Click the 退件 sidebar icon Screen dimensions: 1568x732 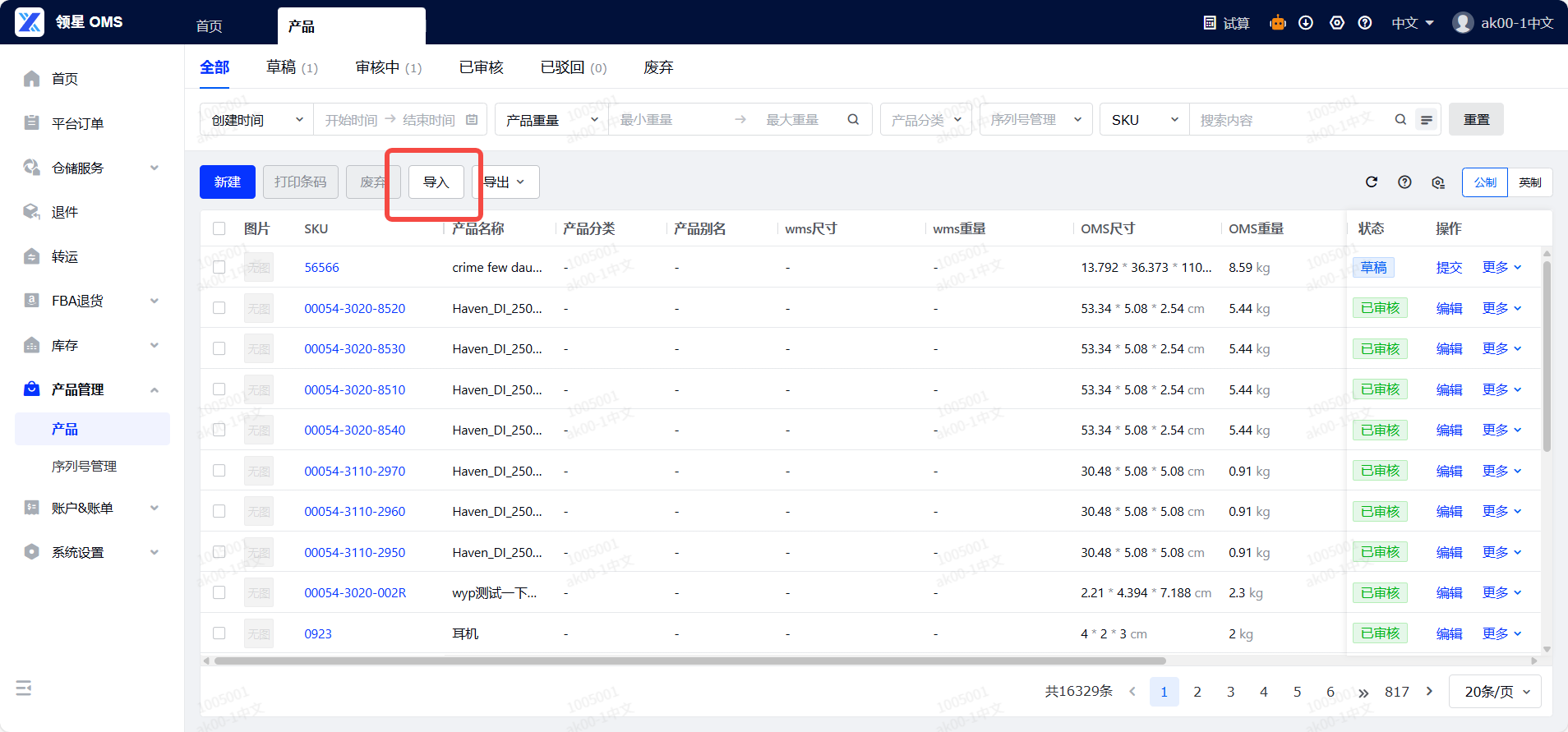pyautogui.click(x=32, y=212)
